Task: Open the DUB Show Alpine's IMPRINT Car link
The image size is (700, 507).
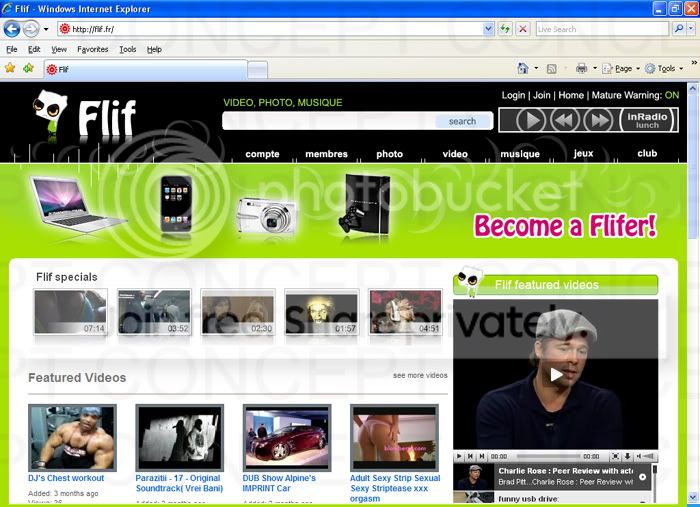Action: [279, 483]
